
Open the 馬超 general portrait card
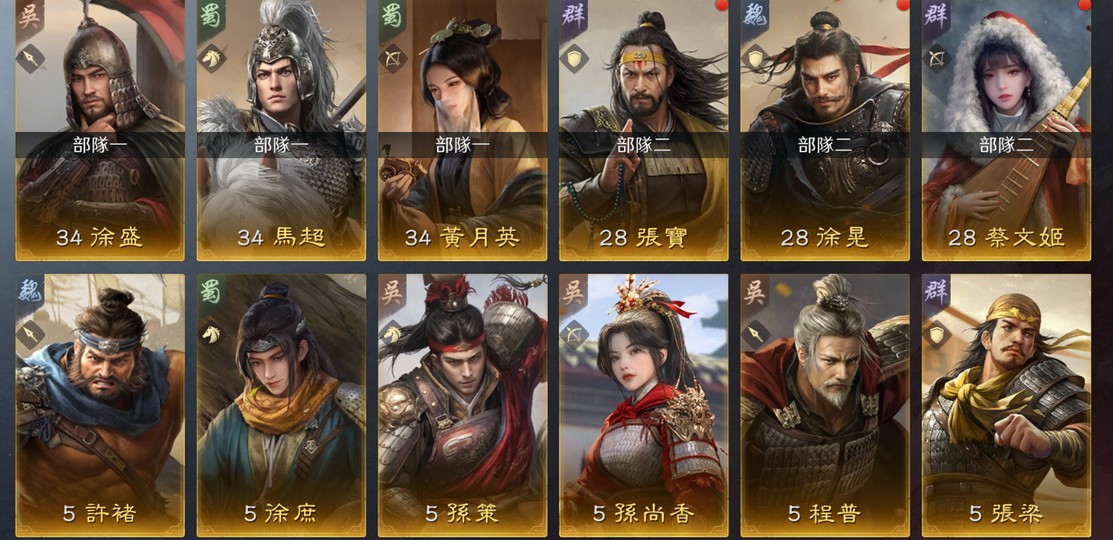tap(281, 130)
